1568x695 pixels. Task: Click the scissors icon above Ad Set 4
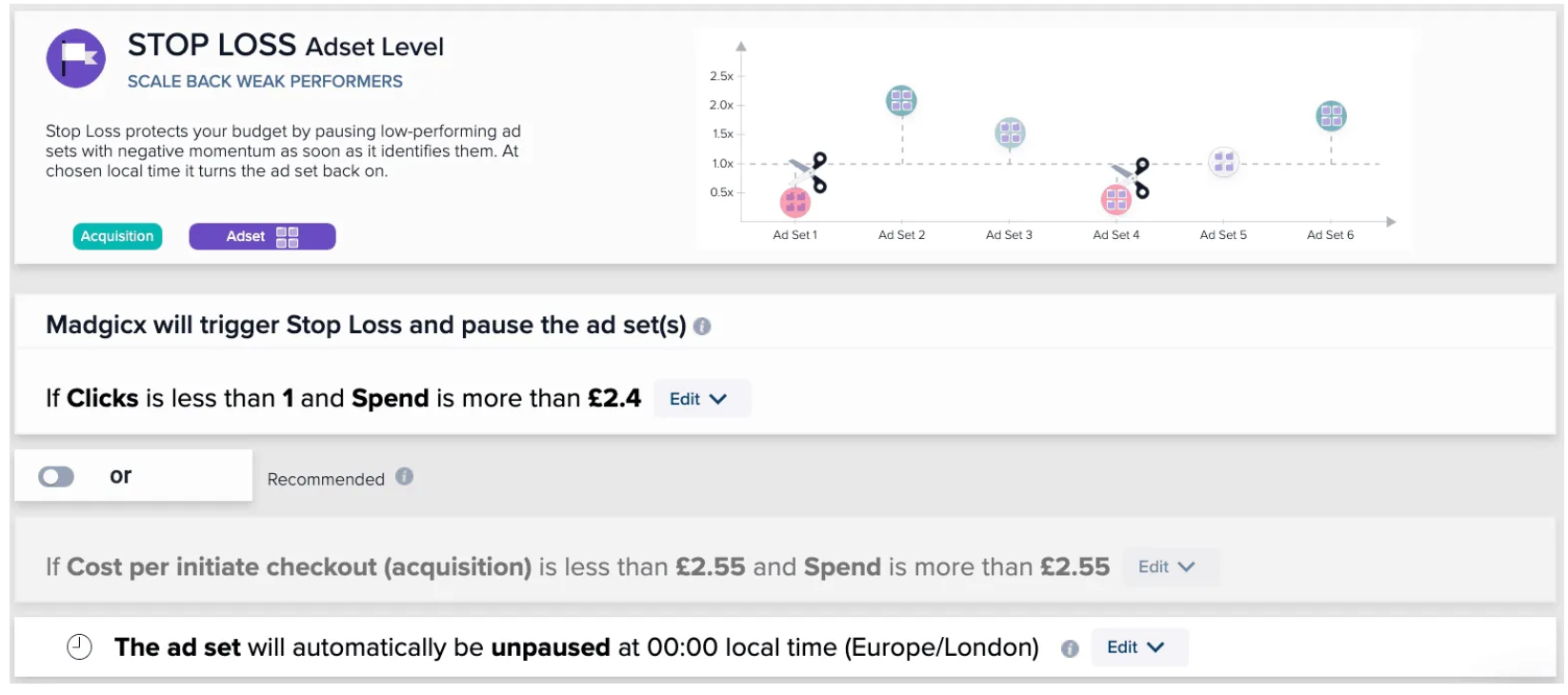point(1133,177)
